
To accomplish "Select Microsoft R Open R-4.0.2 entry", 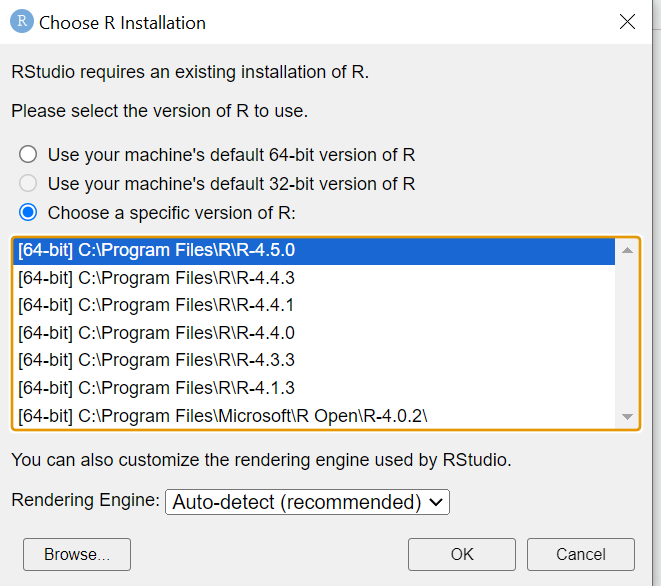I will coord(230,415).
